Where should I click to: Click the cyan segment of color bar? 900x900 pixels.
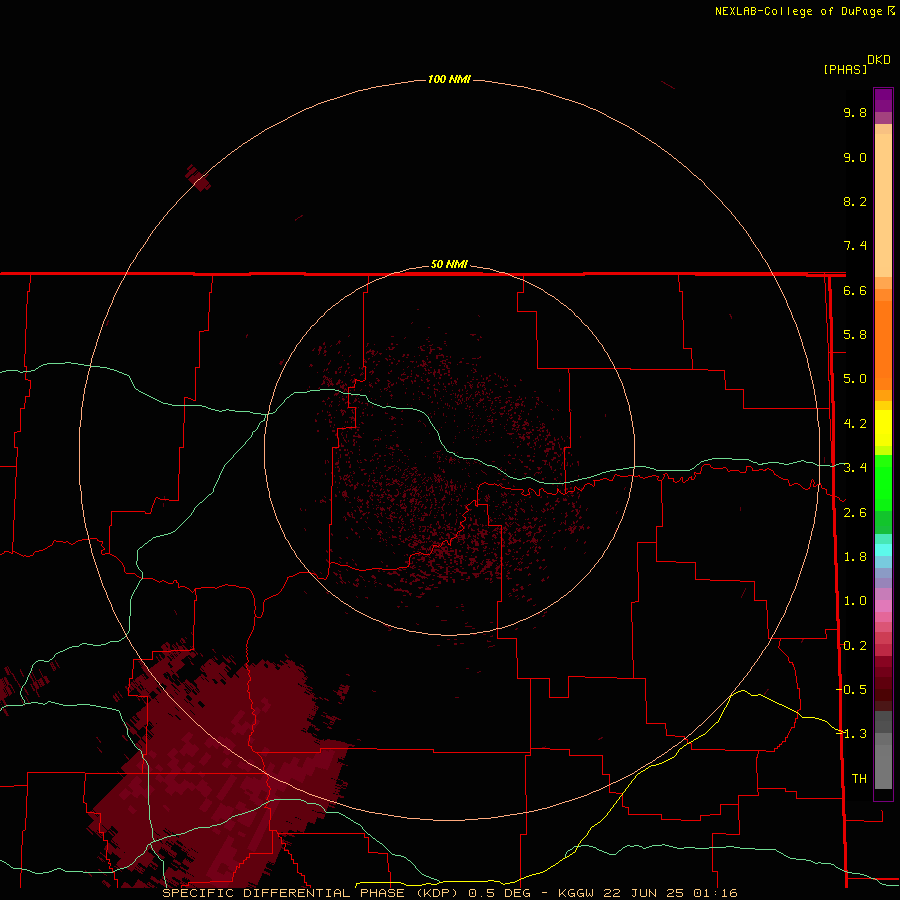point(883,550)
